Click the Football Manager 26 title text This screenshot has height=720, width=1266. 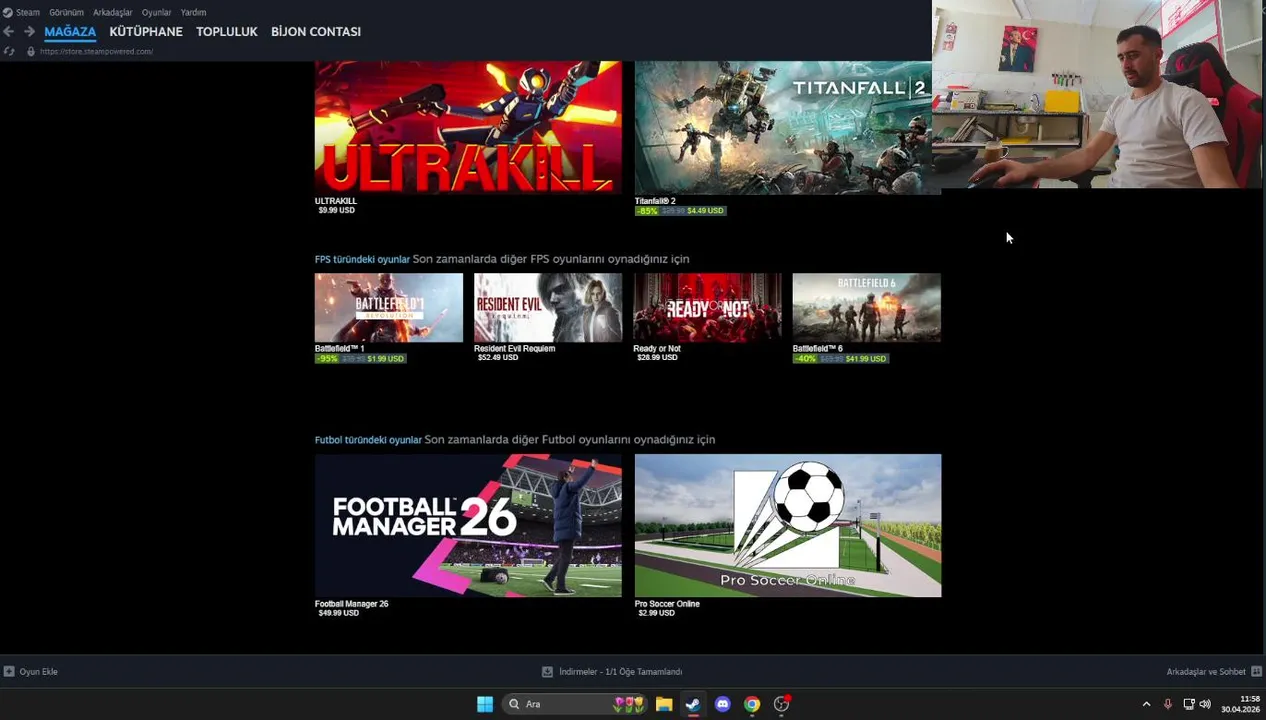(352, 604)
